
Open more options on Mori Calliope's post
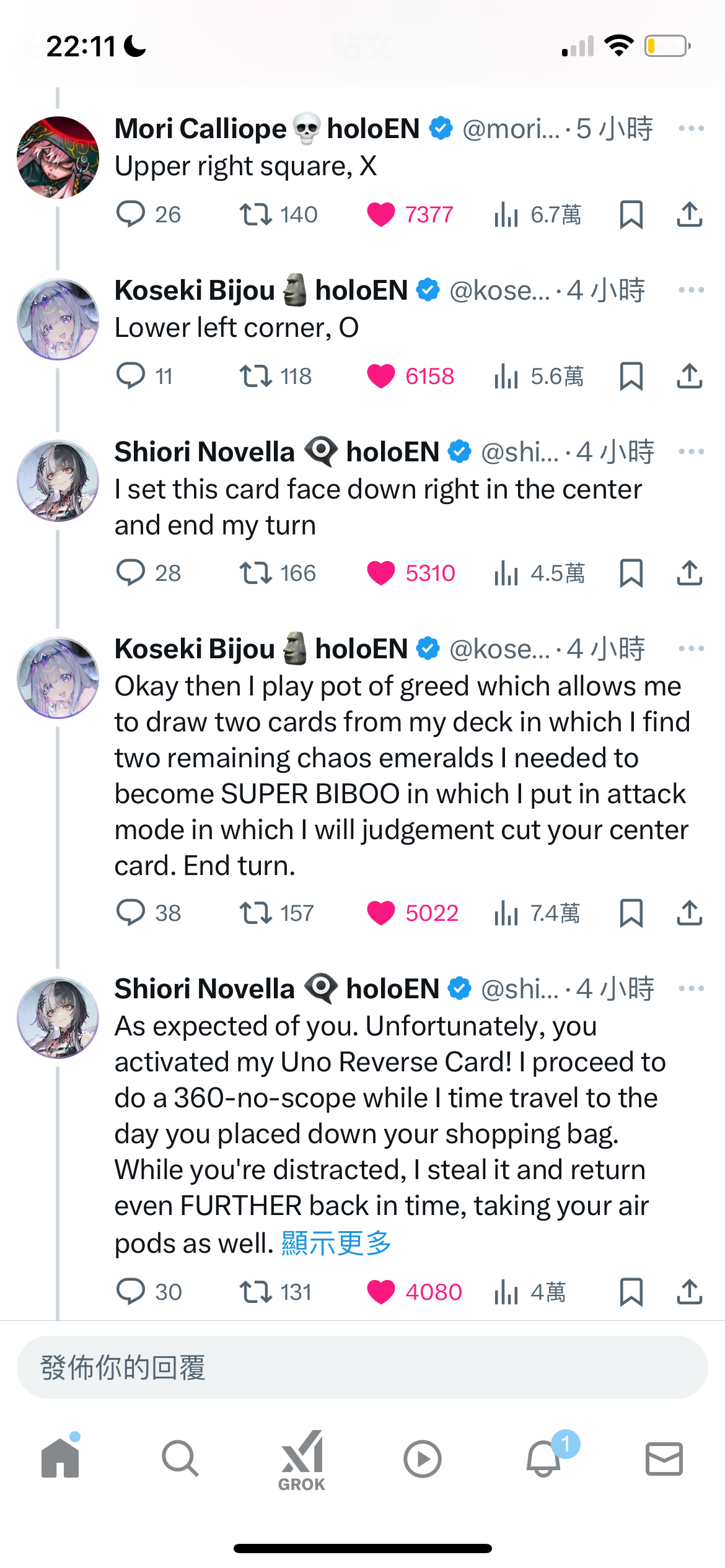tap(691, 128)
